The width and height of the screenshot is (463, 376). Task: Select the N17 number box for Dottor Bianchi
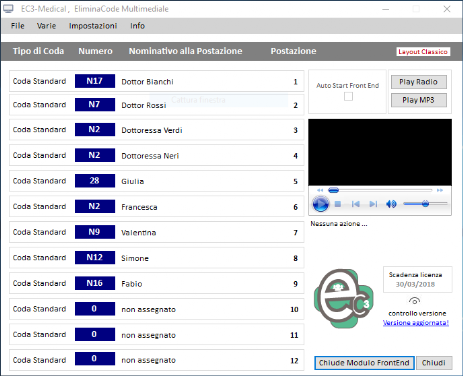click(x=95, y=81)
